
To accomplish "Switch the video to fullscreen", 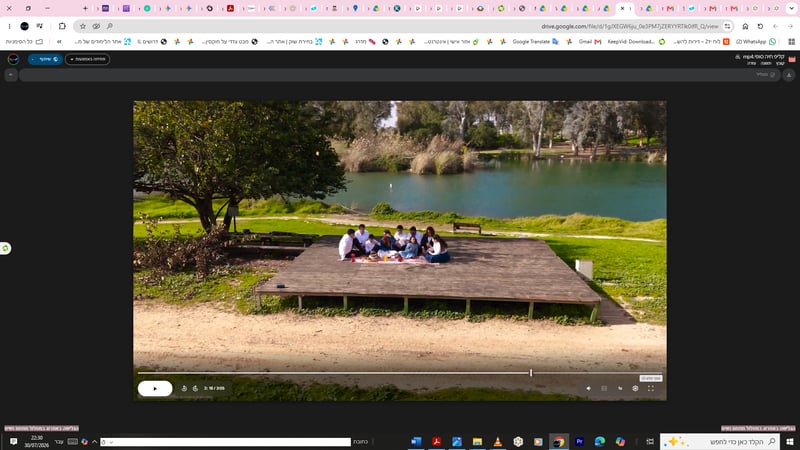I will pyautogui.click(x=651, y=389).
